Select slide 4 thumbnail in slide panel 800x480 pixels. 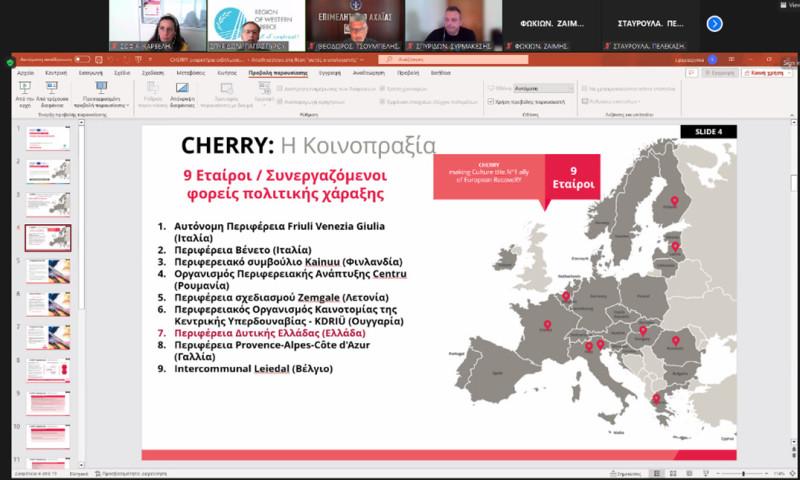click(48, 238)
